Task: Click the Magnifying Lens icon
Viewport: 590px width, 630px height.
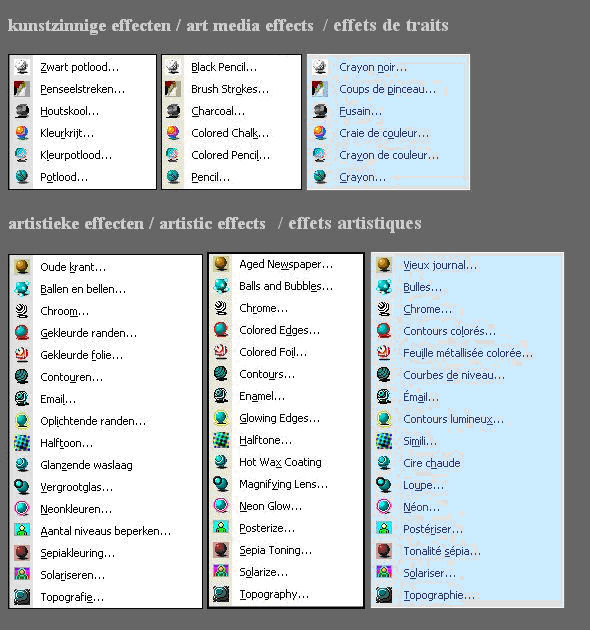Action: point(221,484)
